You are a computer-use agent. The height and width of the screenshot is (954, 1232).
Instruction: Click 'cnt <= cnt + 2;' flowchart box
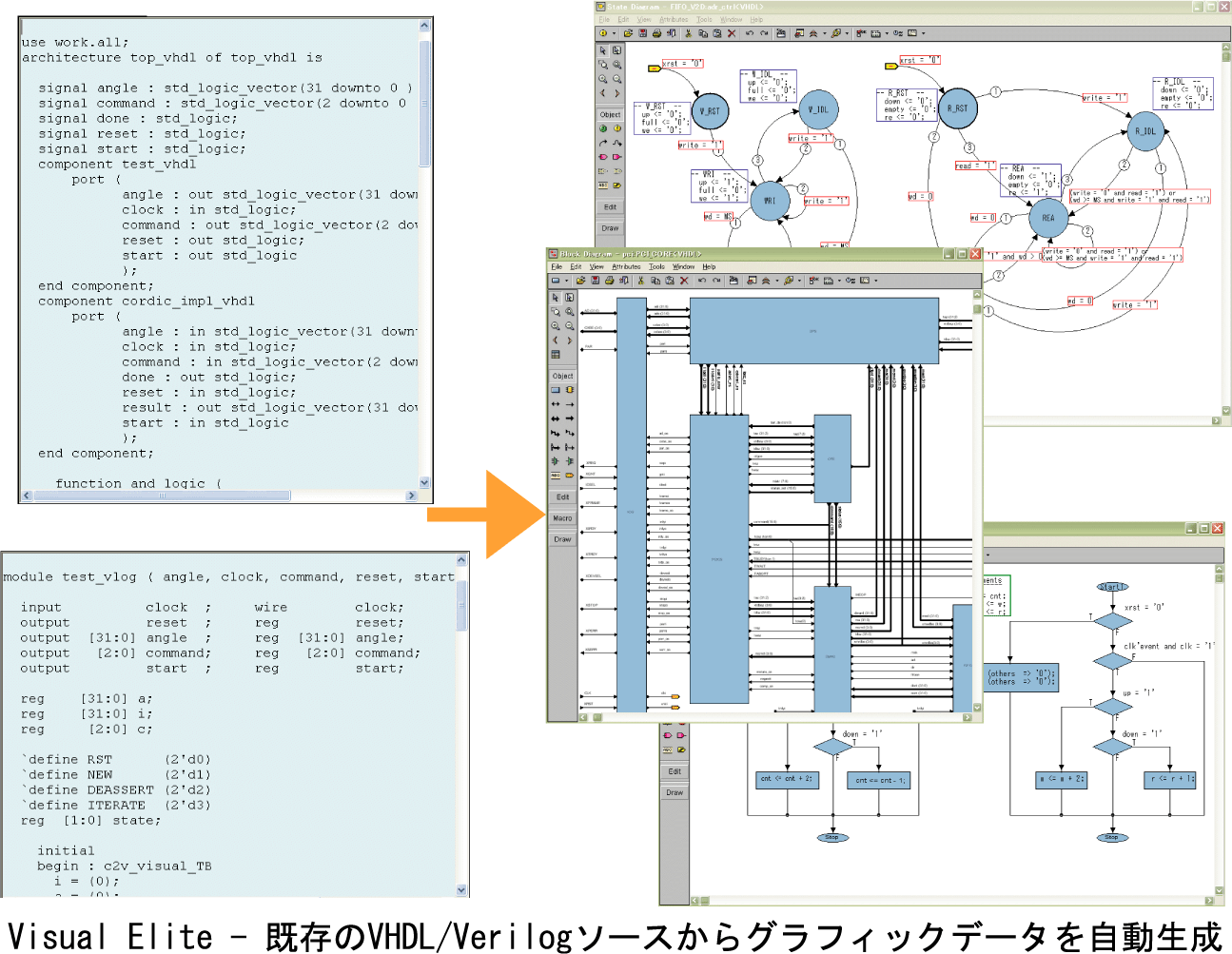[x=786, y=779]
